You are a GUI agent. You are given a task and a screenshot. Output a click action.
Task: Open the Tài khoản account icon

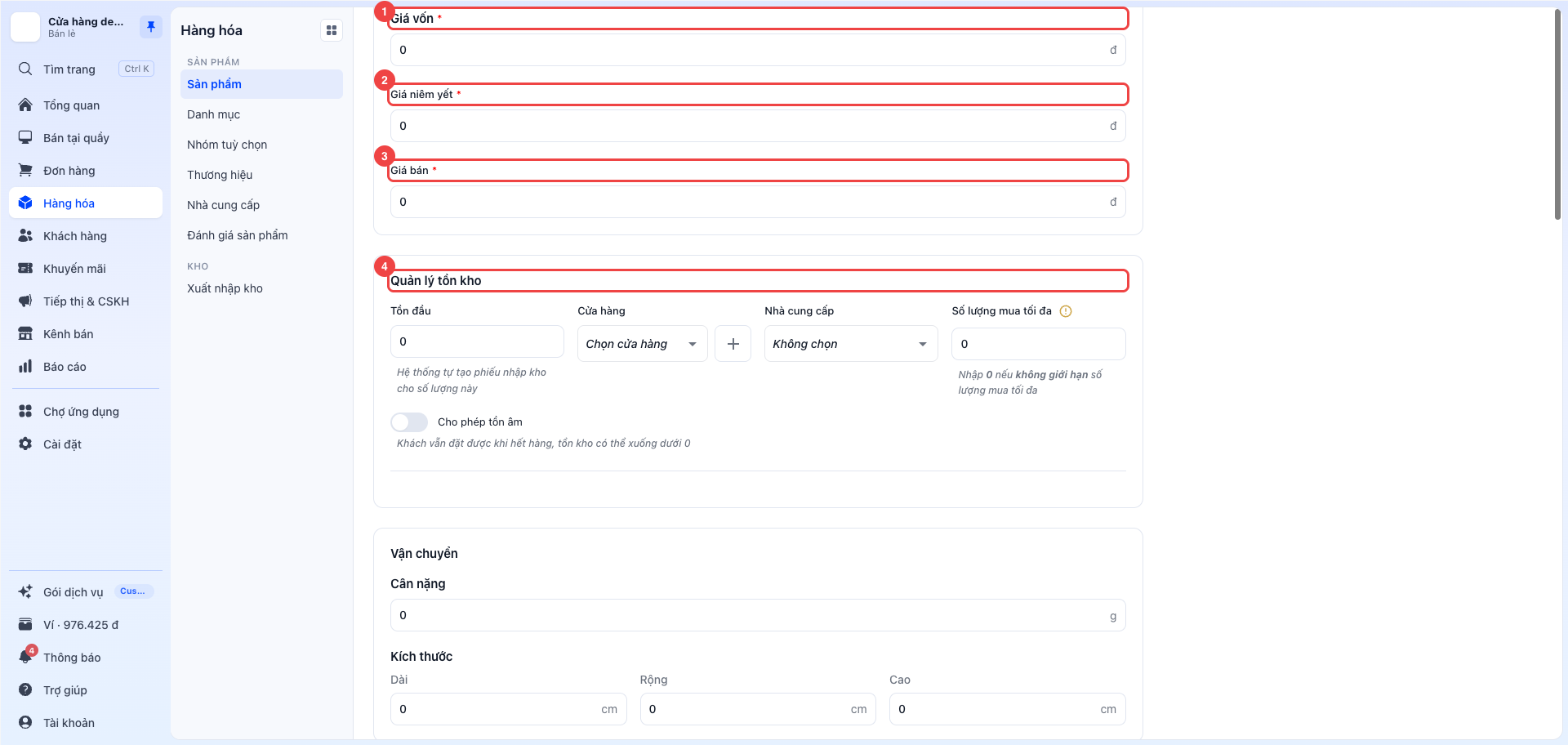point(25,722)
